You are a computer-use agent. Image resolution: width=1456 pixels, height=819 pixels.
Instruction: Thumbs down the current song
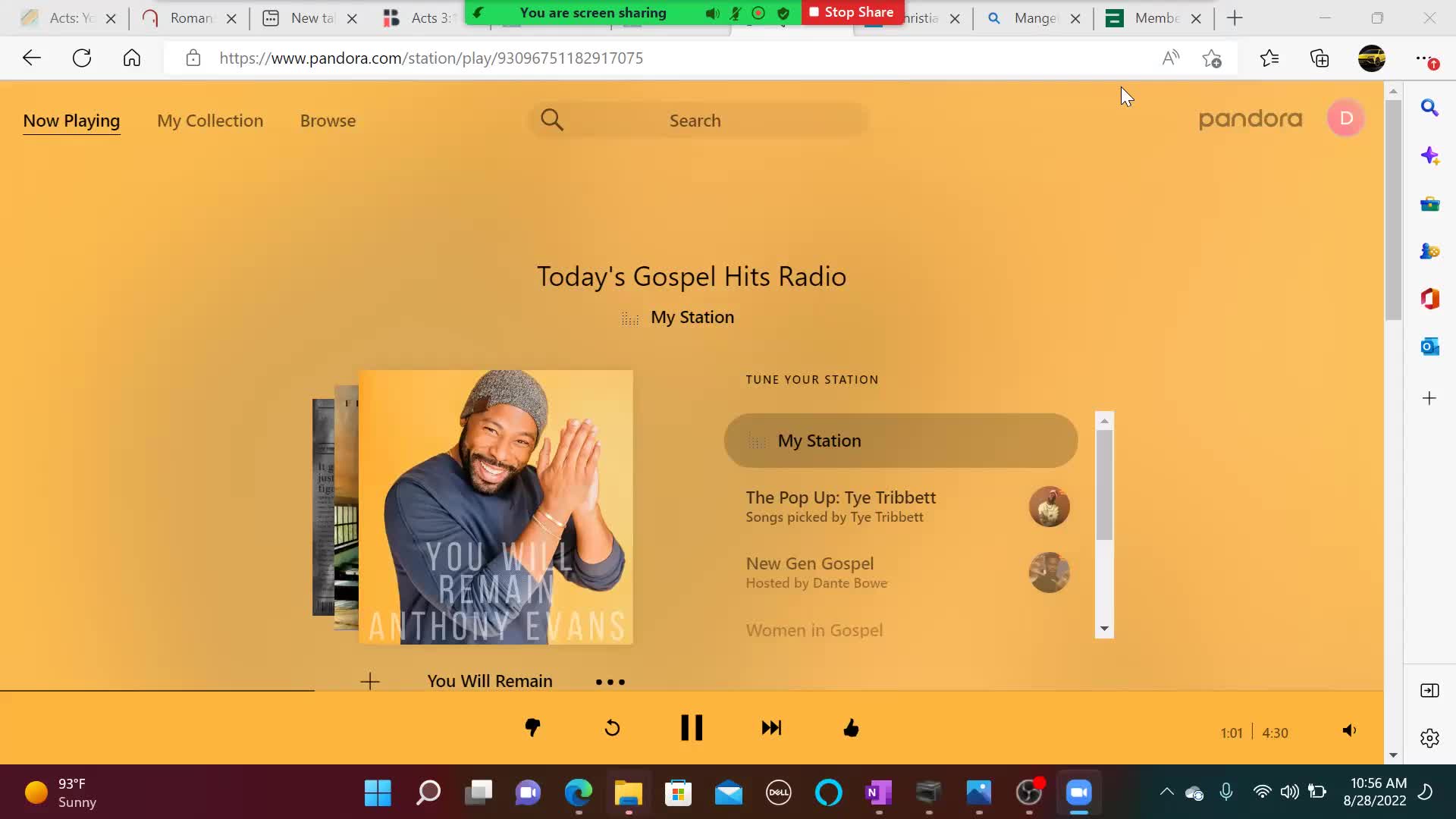[x=532, y=728]
